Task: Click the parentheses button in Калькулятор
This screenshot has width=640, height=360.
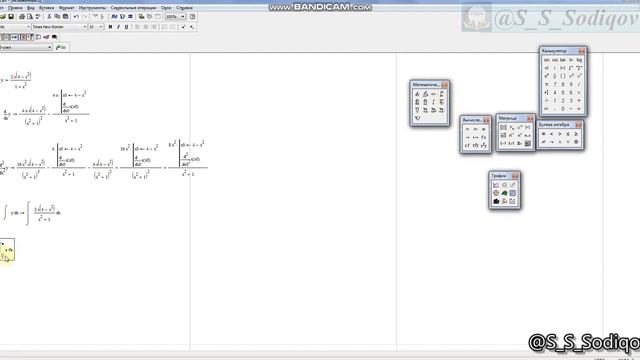Action: coord(563,76)
